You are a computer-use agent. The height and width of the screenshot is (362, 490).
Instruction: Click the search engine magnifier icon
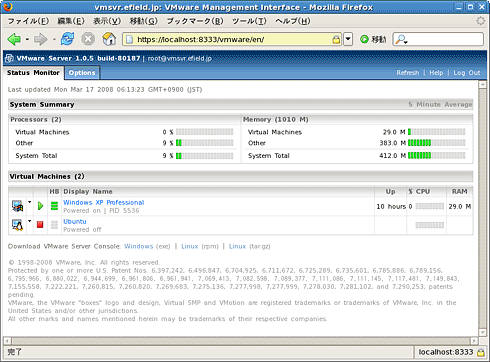pyautogui.click(x=401, y=39)
